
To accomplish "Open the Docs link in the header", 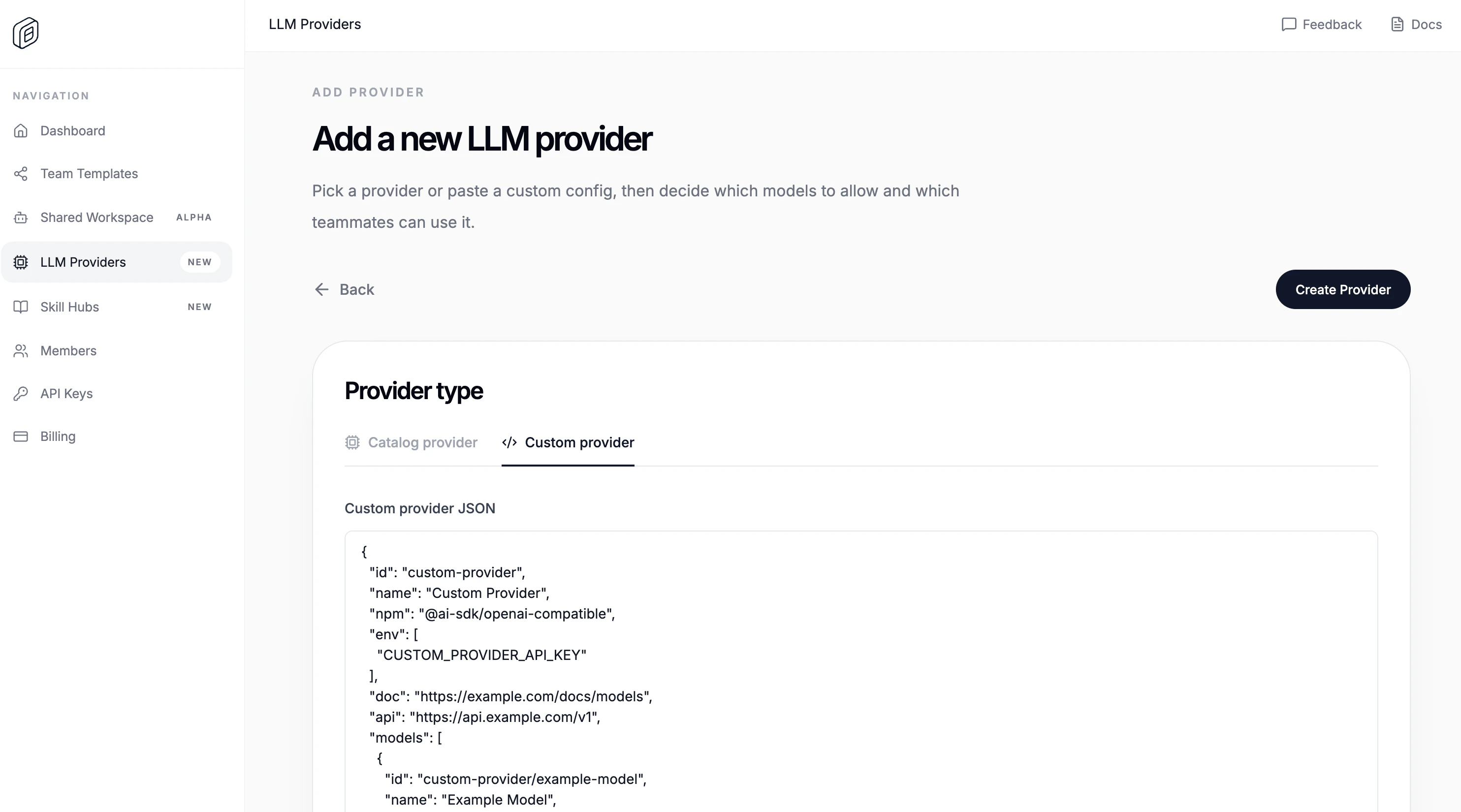I will pos(1416,25).
